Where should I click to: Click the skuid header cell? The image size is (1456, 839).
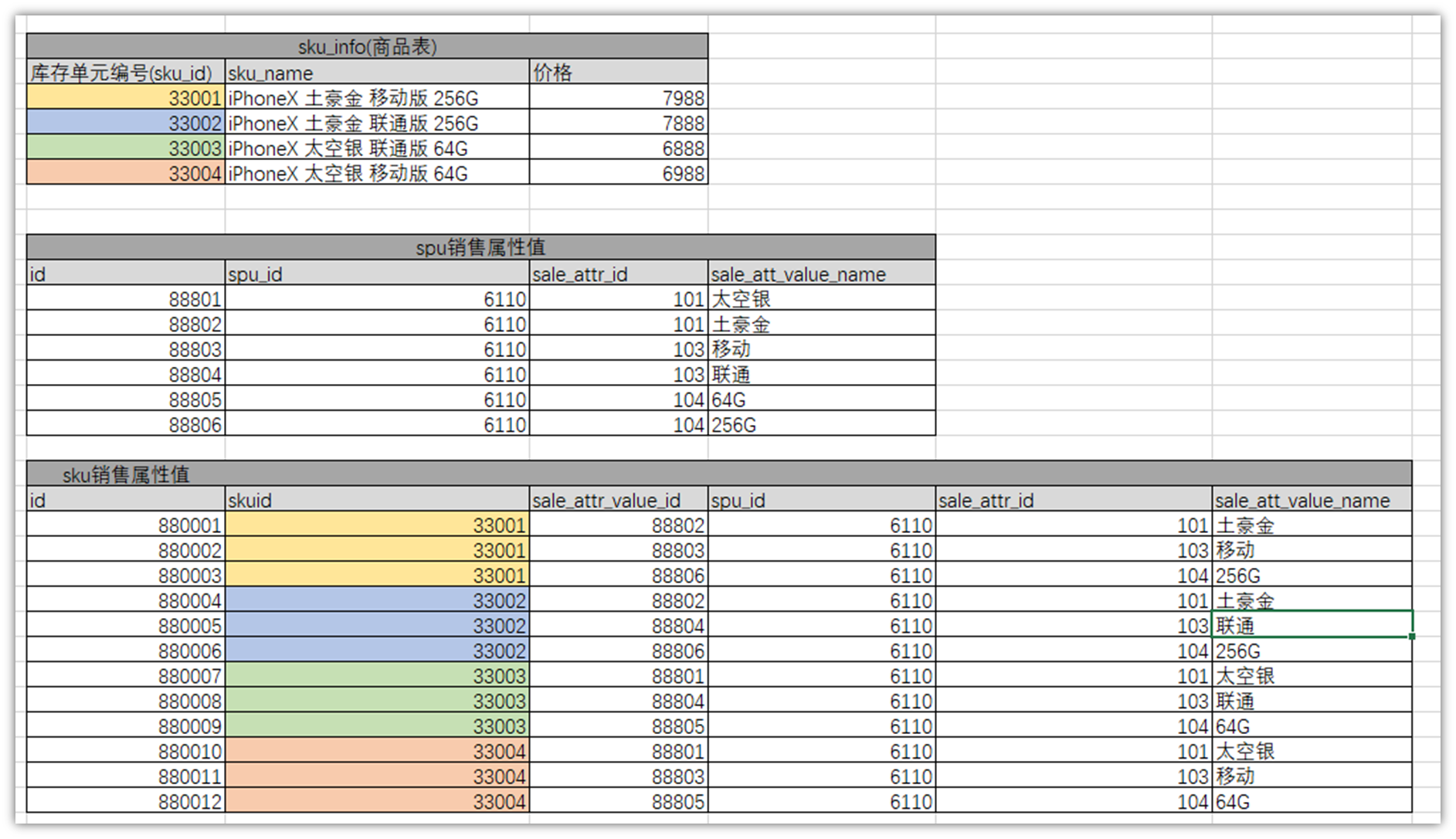377,499
